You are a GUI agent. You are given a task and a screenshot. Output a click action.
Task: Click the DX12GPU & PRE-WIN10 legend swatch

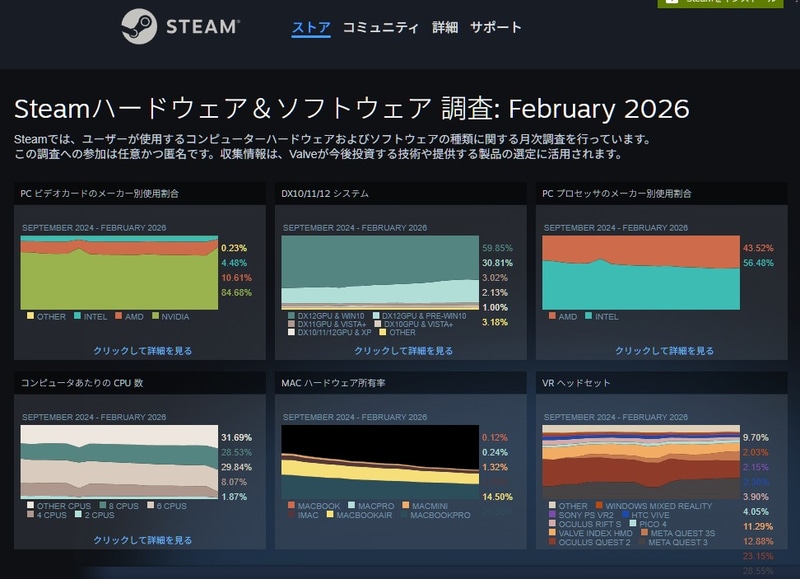point(376,316)
